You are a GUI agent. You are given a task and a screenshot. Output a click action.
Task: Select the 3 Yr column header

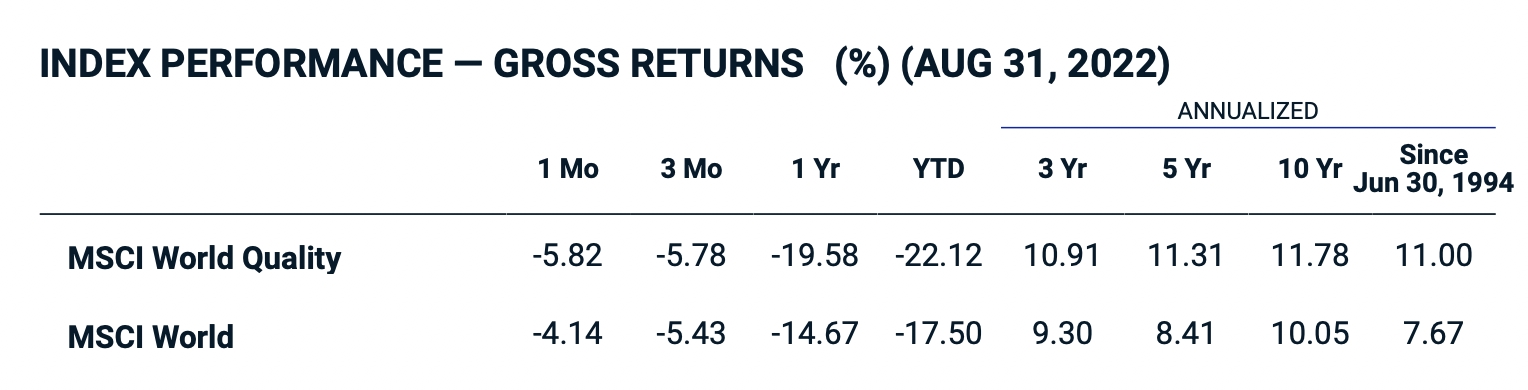1062,169
